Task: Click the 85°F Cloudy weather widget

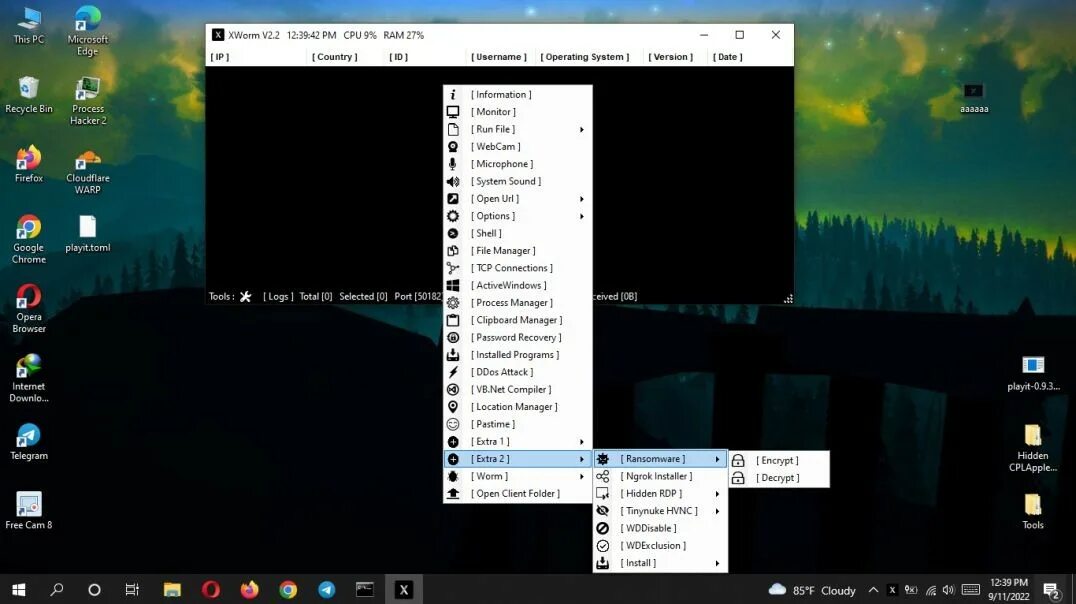Action: pyautogui.click(x=812, y=590)
